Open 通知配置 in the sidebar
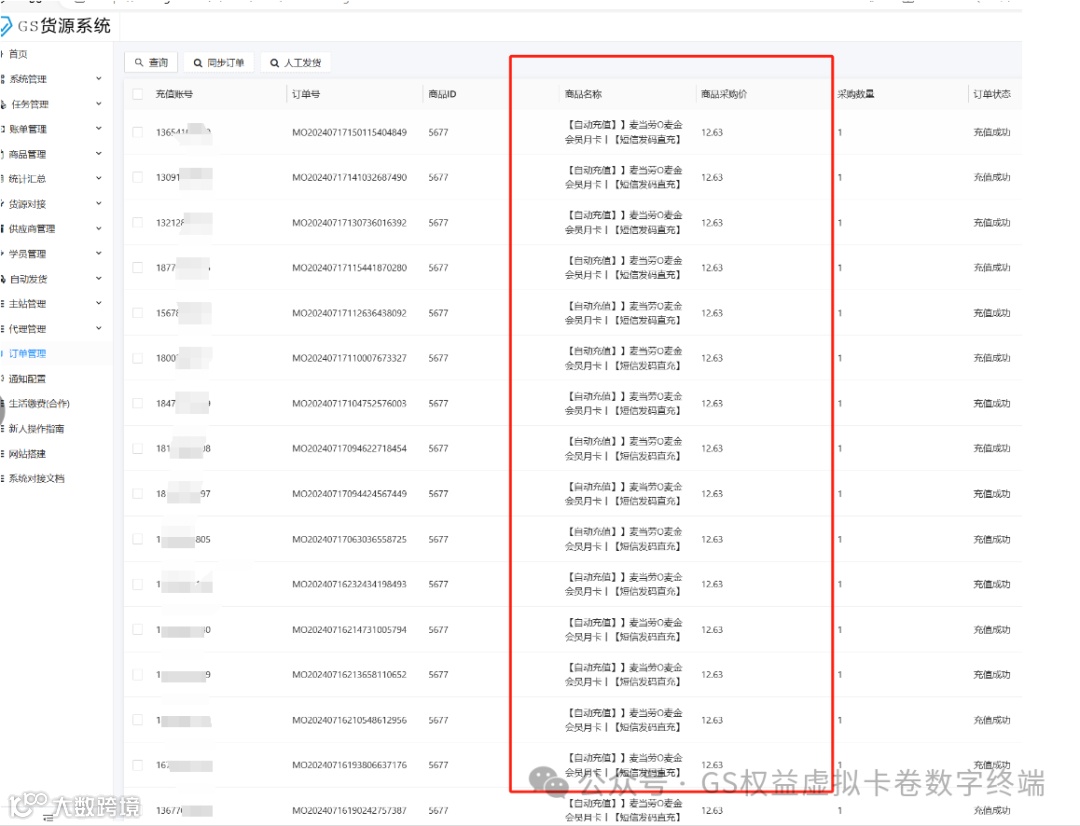 (28, 379)
